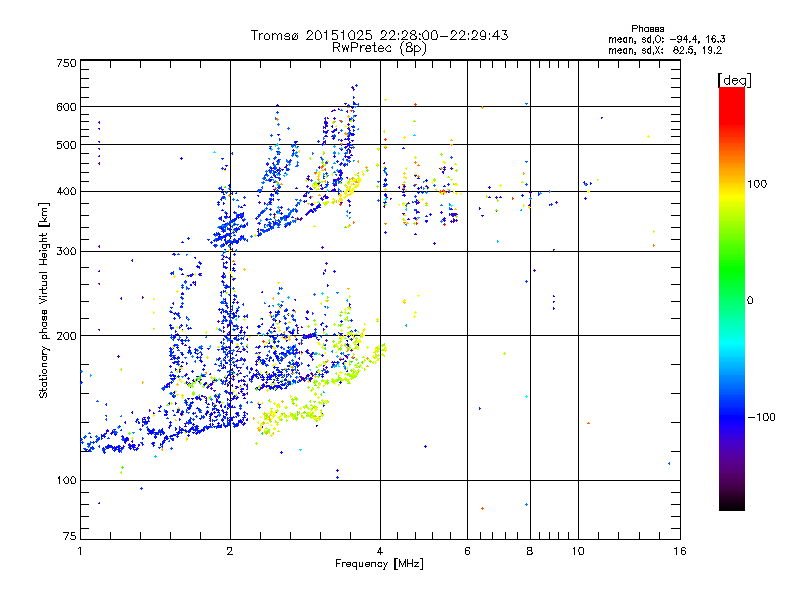Click the y-axis '75' tick label
Image resolution: width=800 pixels, height=600 pixels.
(x=70, y=536)
